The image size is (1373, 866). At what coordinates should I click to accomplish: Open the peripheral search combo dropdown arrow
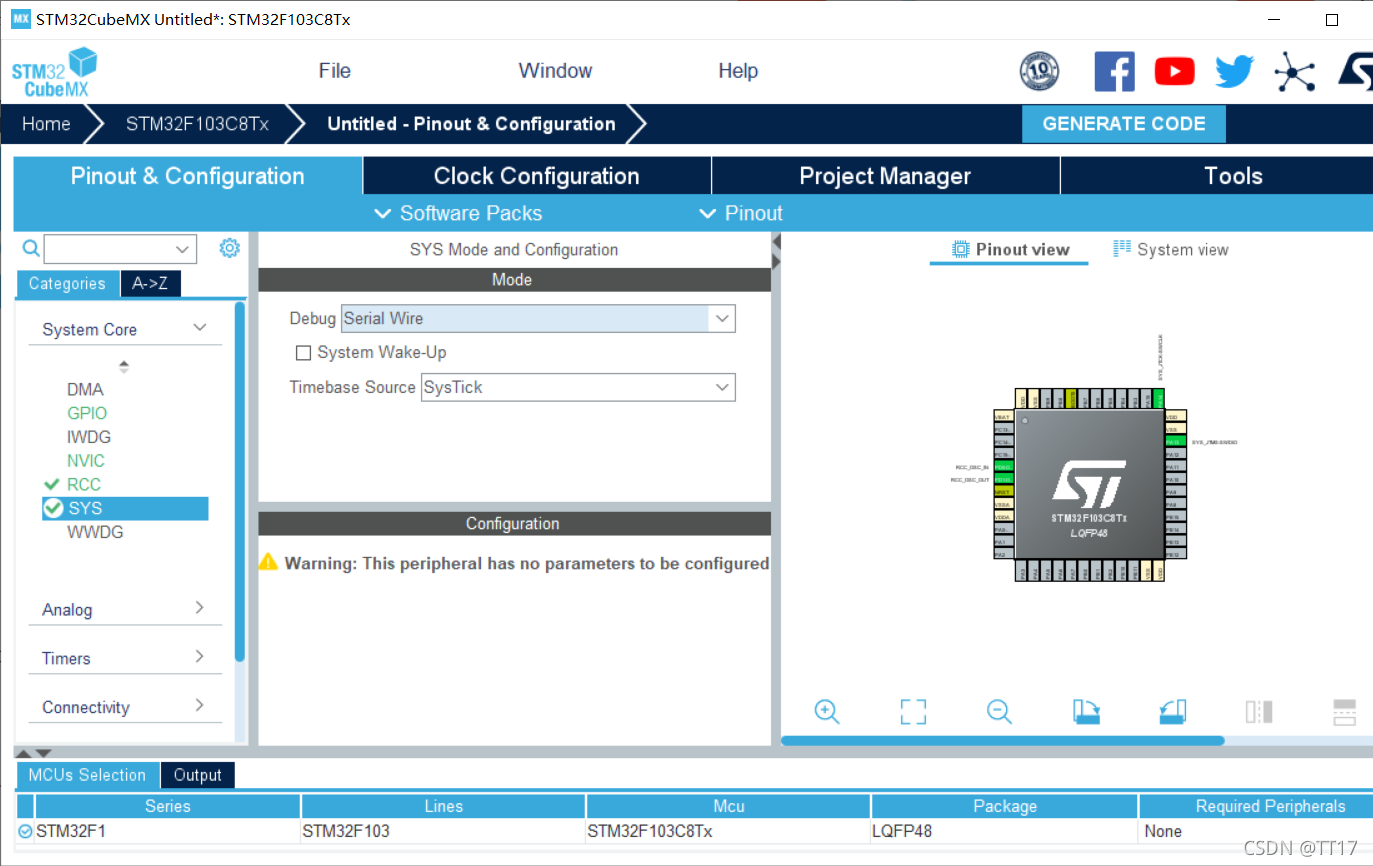tap(183, 249)
